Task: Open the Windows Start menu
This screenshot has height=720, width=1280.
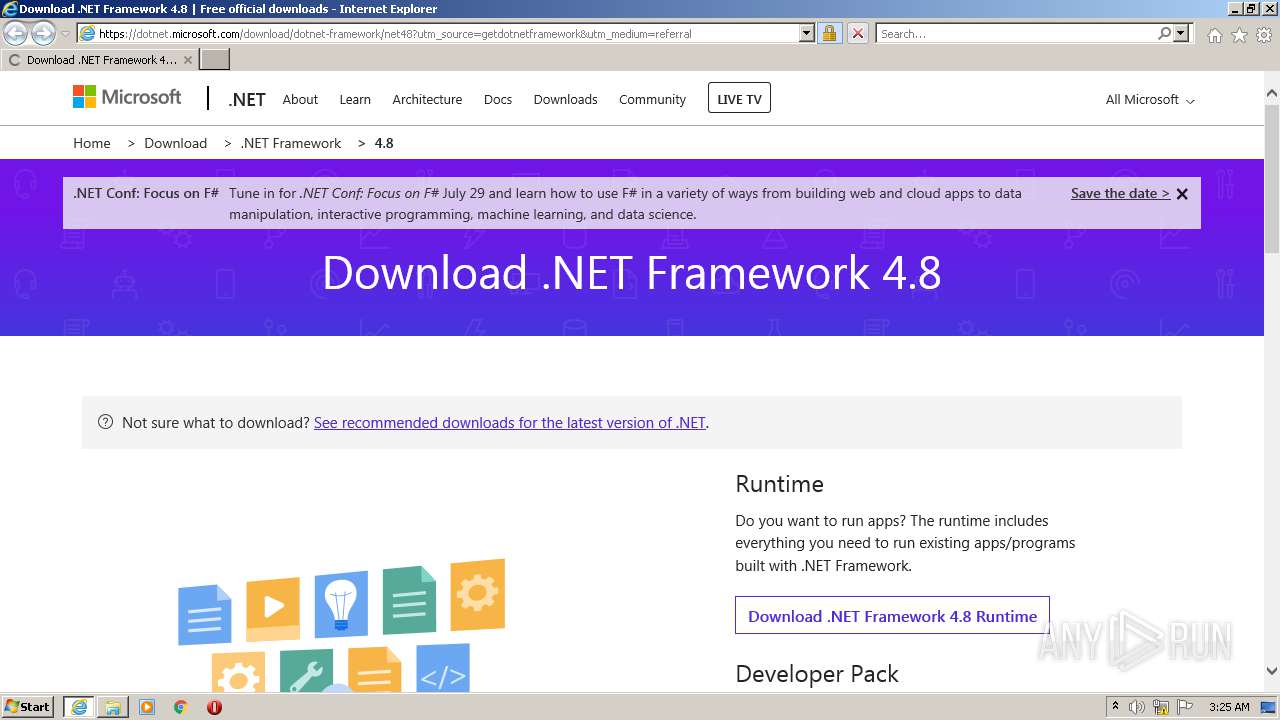Action: coord(28,707)
